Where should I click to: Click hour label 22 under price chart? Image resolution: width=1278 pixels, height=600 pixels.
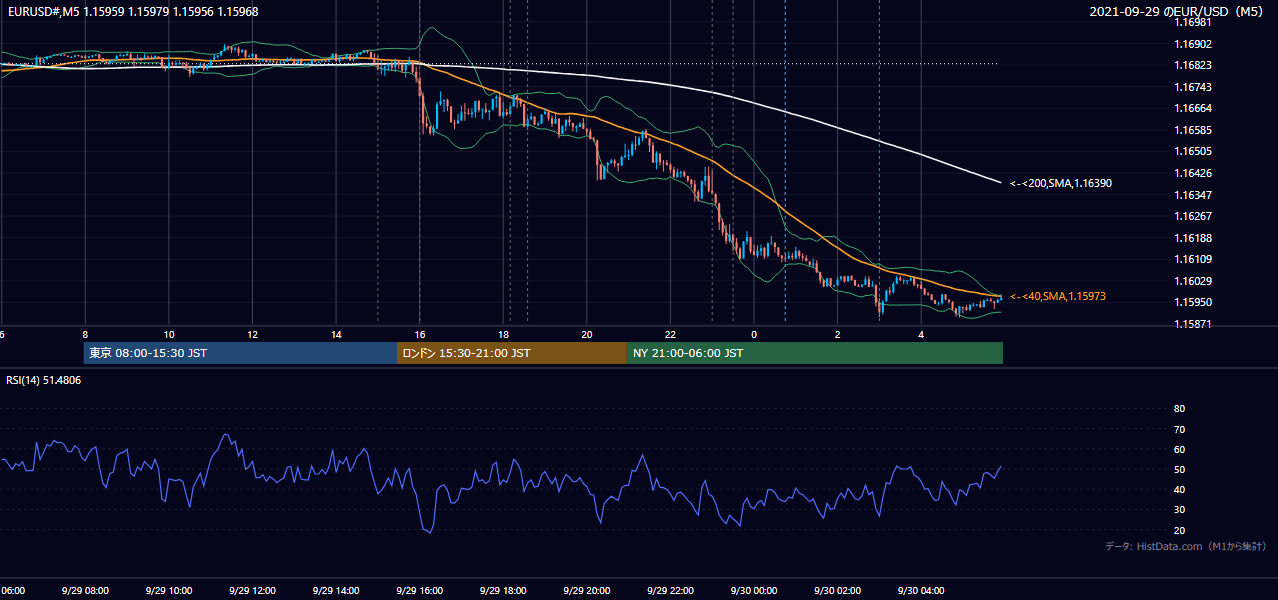(670, 334)
